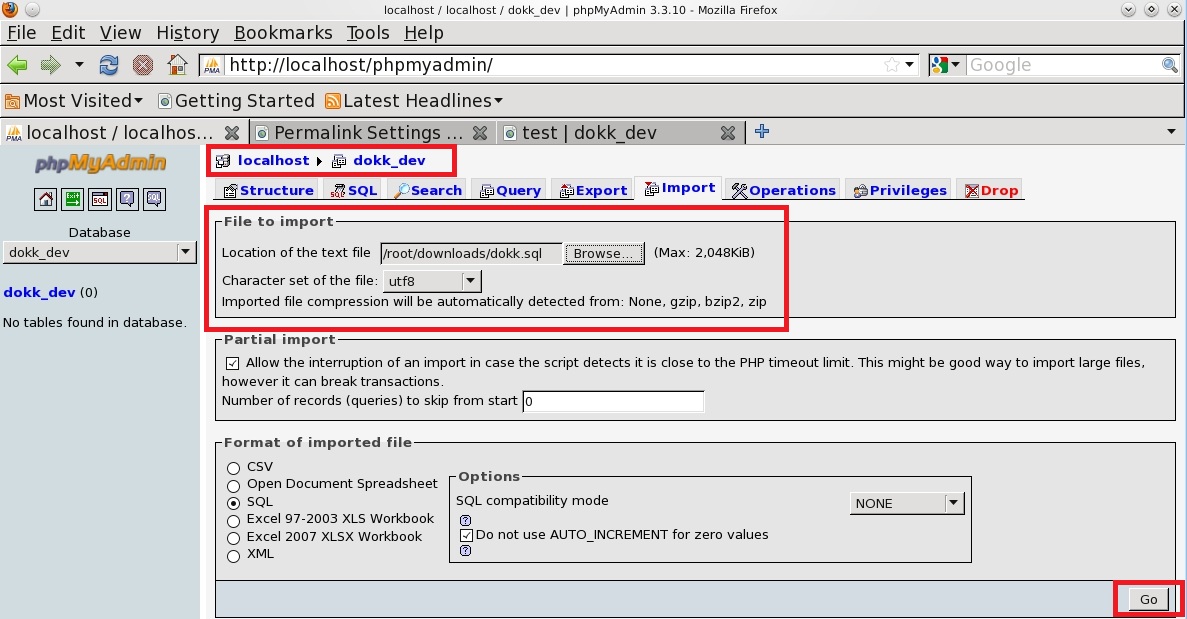Open the Bookmarks menu in Firefox
The image size is (1187, 619).
284,33
